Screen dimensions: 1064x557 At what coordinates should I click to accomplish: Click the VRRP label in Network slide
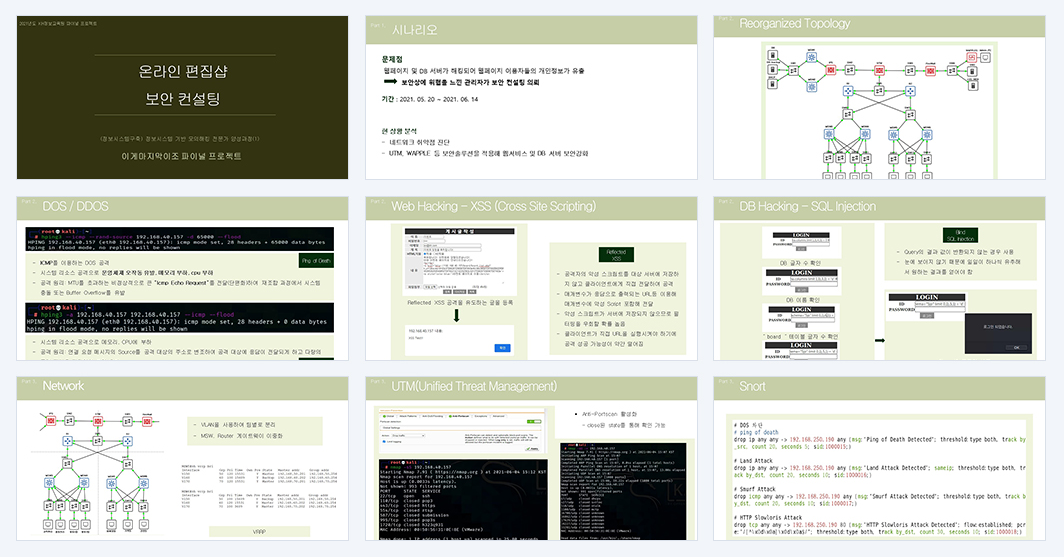[259, 532]
